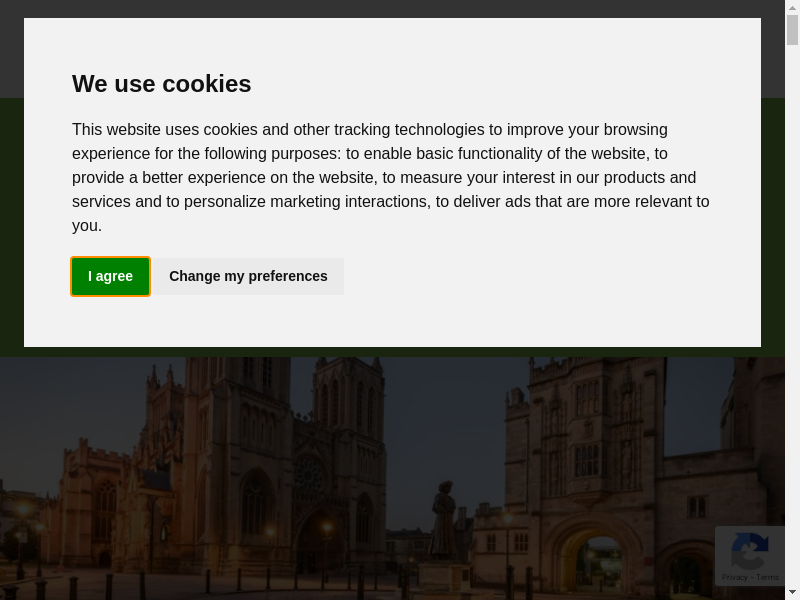Open the reCAPTCHA Privacy link
Screen dimensions: 800x600
click(x=735, y=577)
